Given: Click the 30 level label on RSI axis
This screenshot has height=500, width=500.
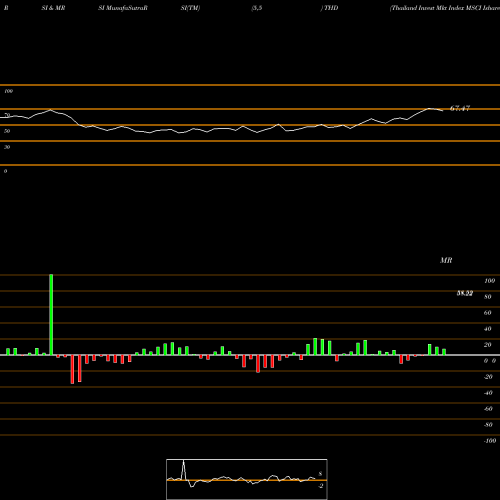Looking at the screenshot, I should (x=7, y=147).
